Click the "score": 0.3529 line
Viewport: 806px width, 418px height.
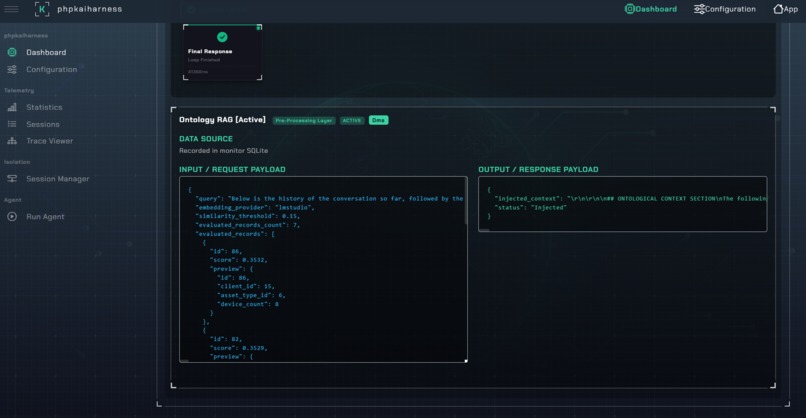(239, 348)
